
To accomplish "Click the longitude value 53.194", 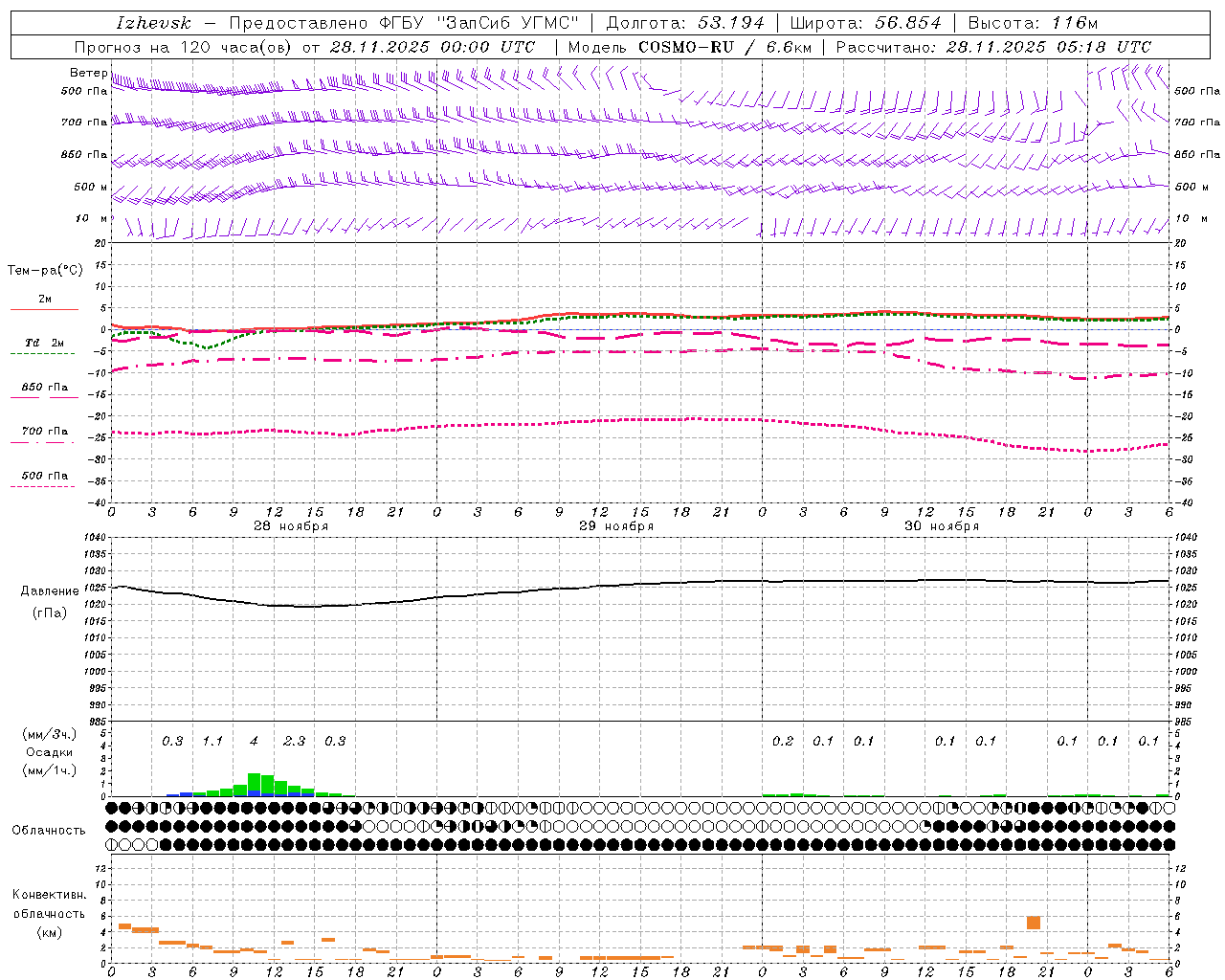I will click(x=731, y=23).
